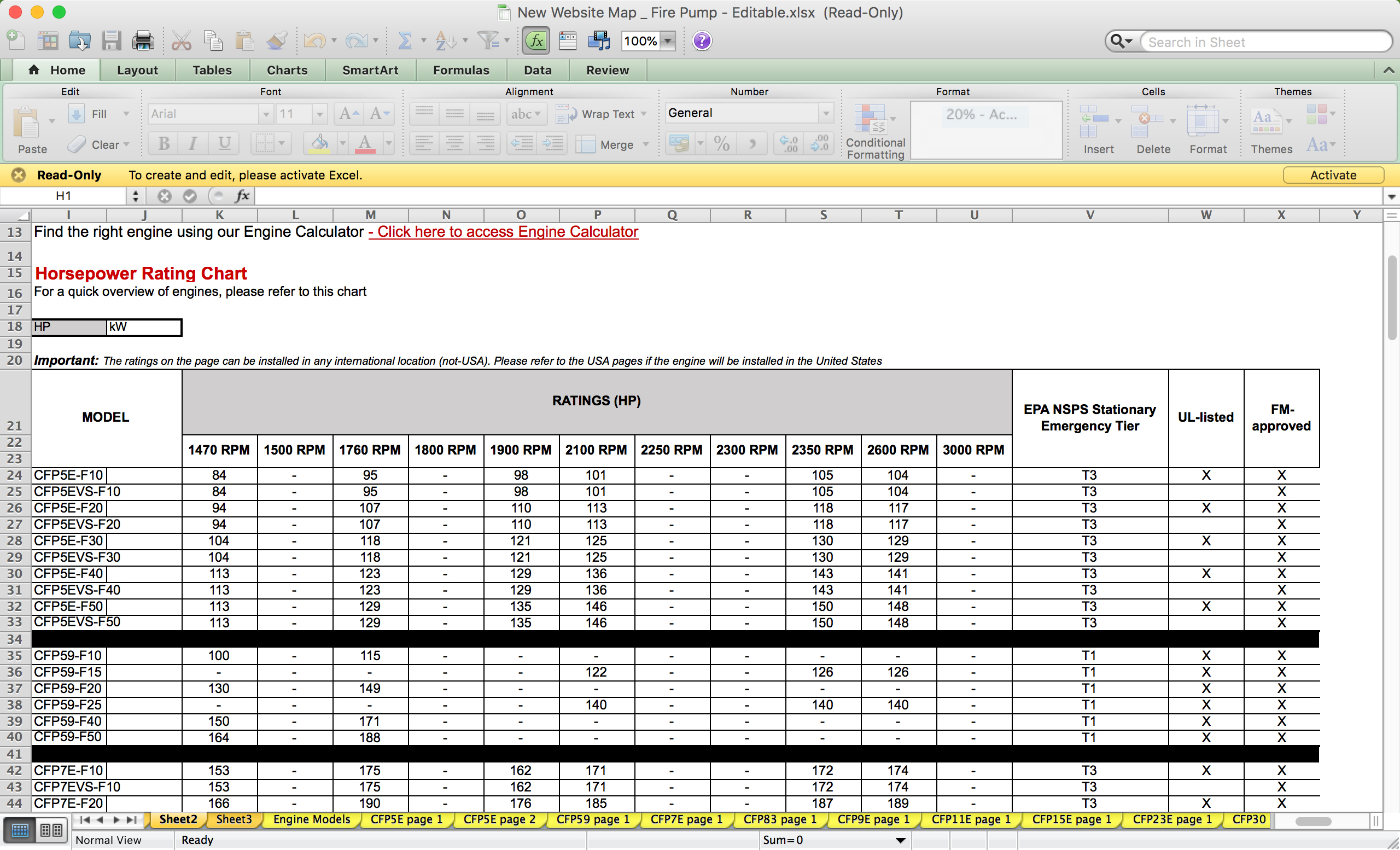Click the AutoSum sigma icon
1400x850 pixels.
(404, 41)
